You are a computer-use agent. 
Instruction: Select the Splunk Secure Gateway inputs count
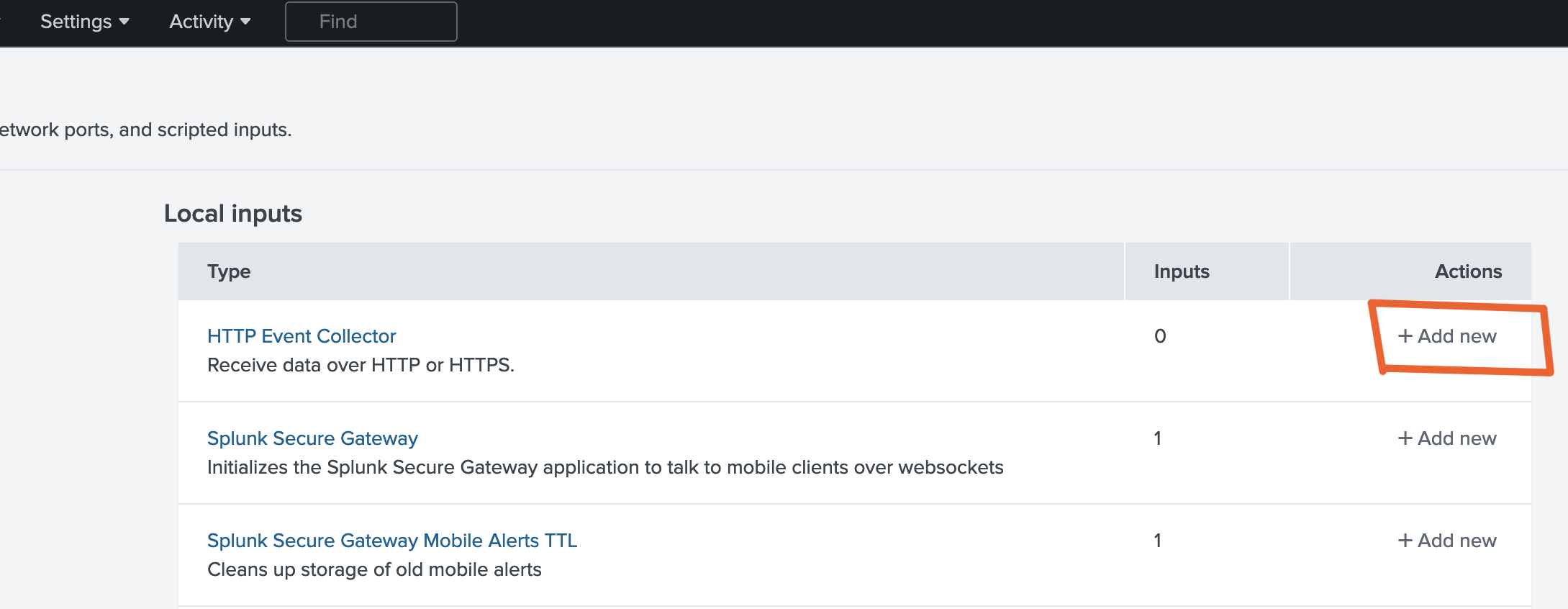click(1158, 438)
